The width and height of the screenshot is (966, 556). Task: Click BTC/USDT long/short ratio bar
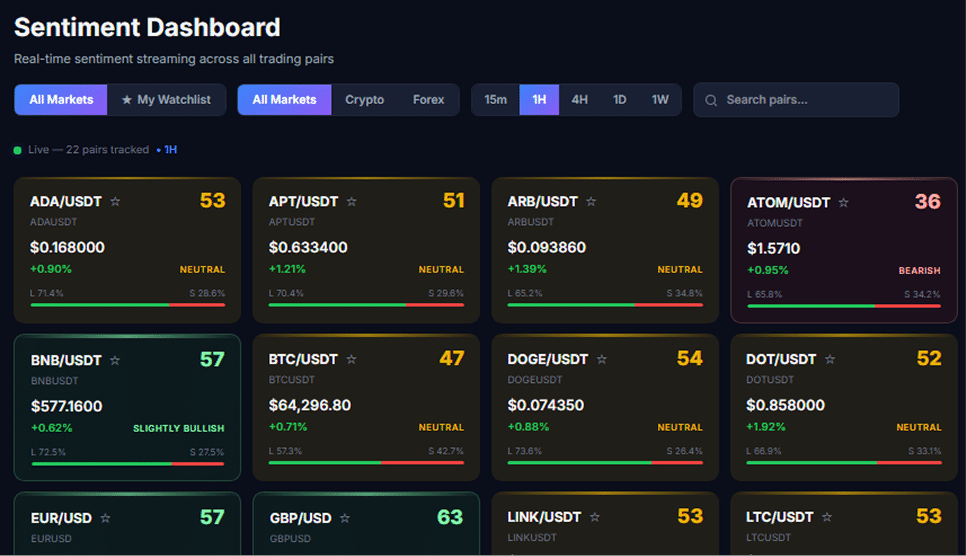[366, 462]
